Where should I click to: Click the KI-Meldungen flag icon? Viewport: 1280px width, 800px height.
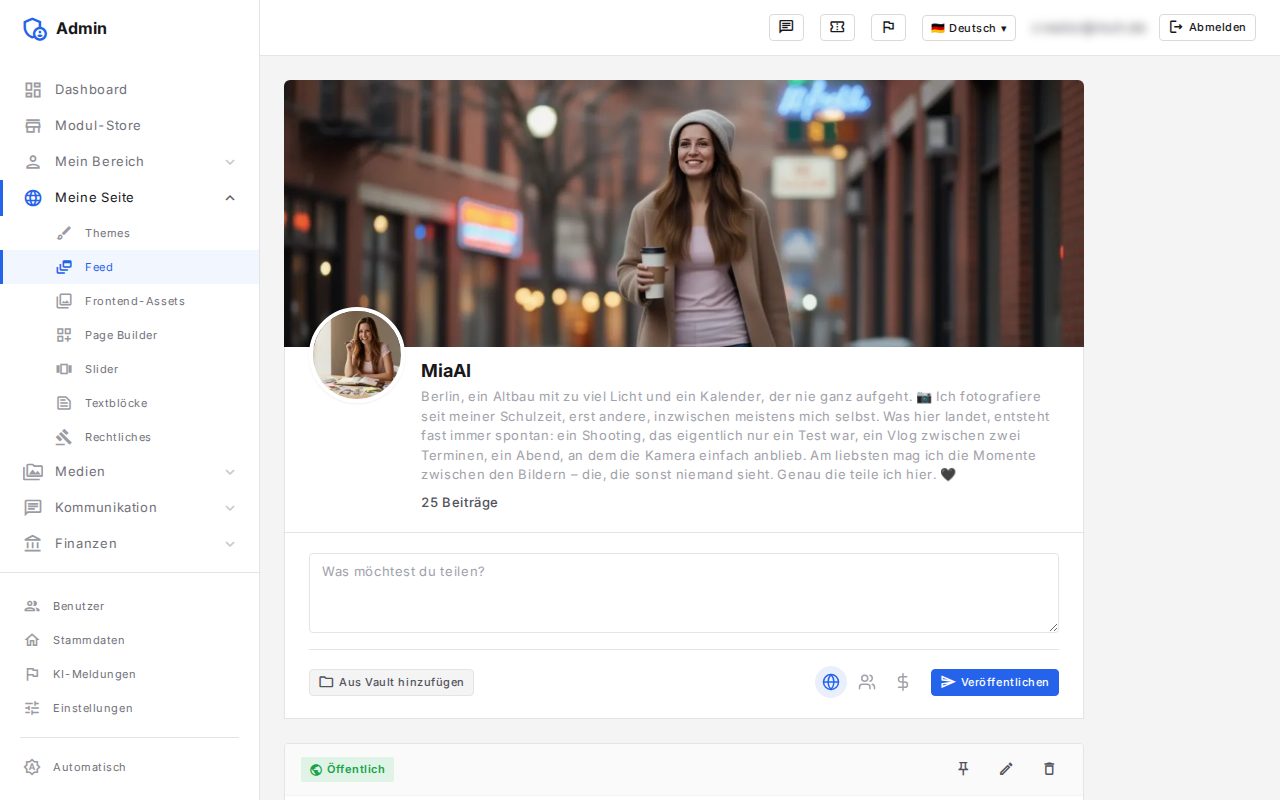32,674
